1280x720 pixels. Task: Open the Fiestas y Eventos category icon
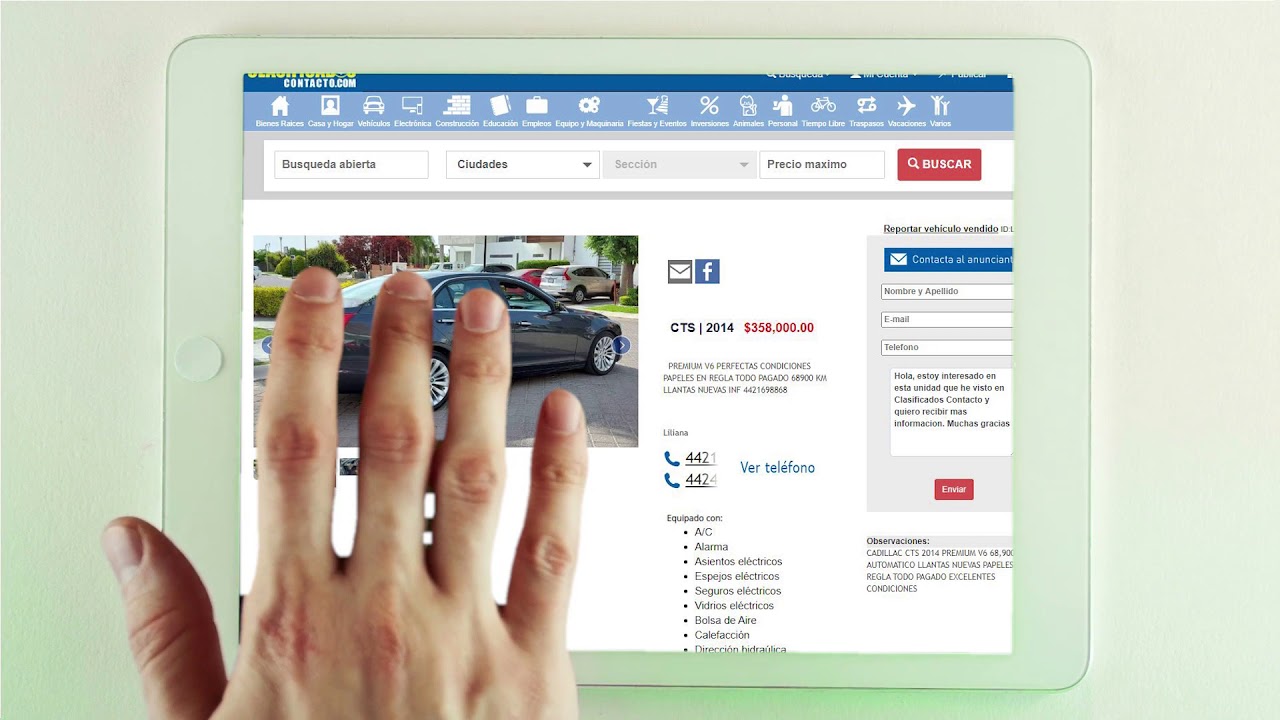(x=657, y=105)
